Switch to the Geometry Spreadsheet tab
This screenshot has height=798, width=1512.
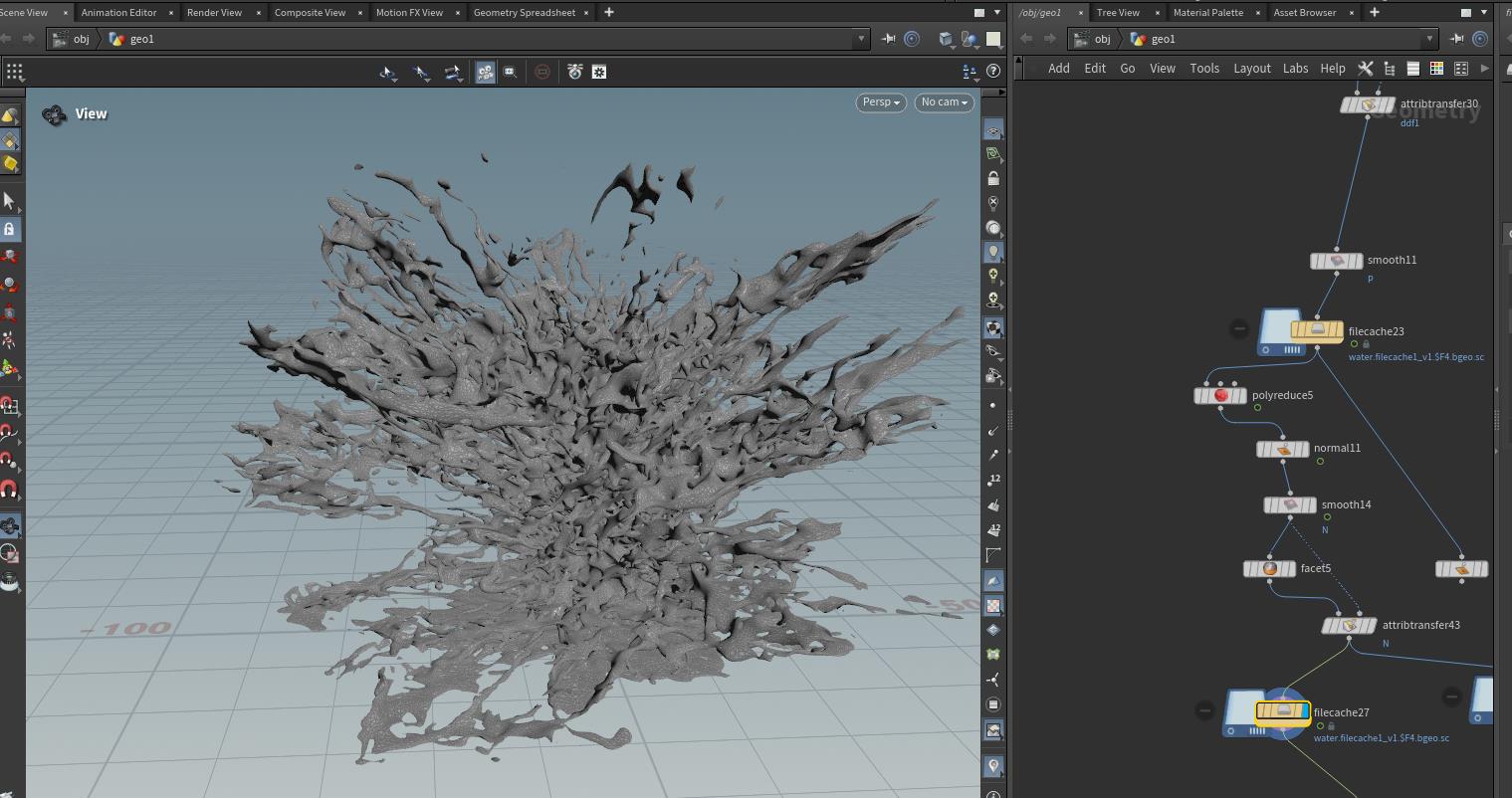pyautogui.click(x=524, y=12)
